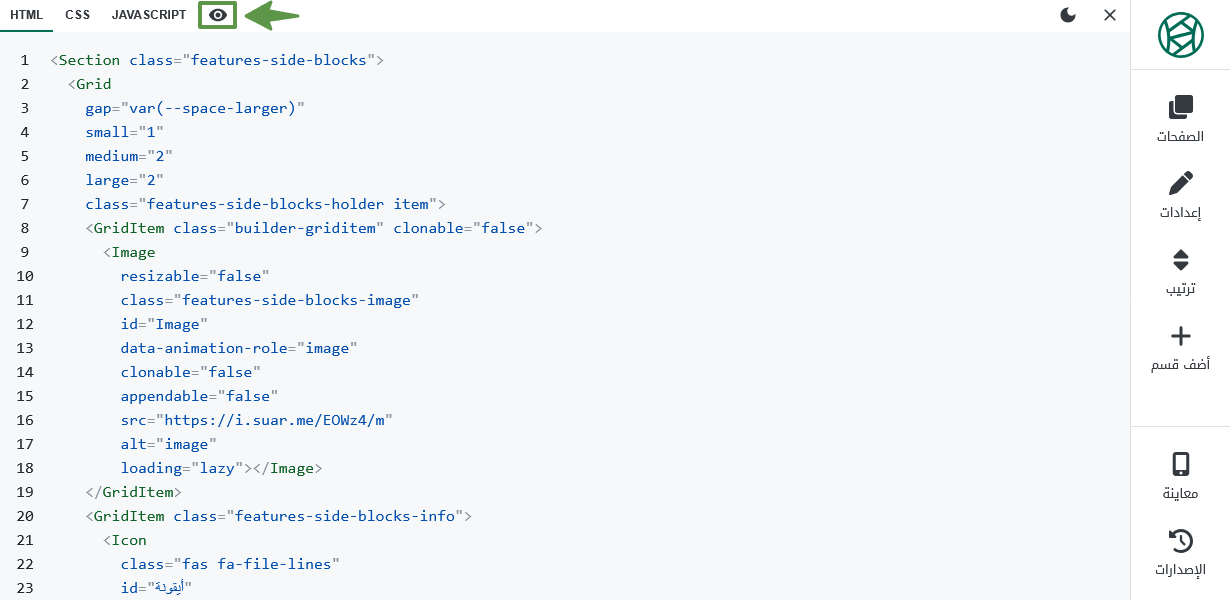The height and width of the screenshot is (600, 1230).
Task: Toggle dark mode moon icon
Action: tap(1069, 15)
